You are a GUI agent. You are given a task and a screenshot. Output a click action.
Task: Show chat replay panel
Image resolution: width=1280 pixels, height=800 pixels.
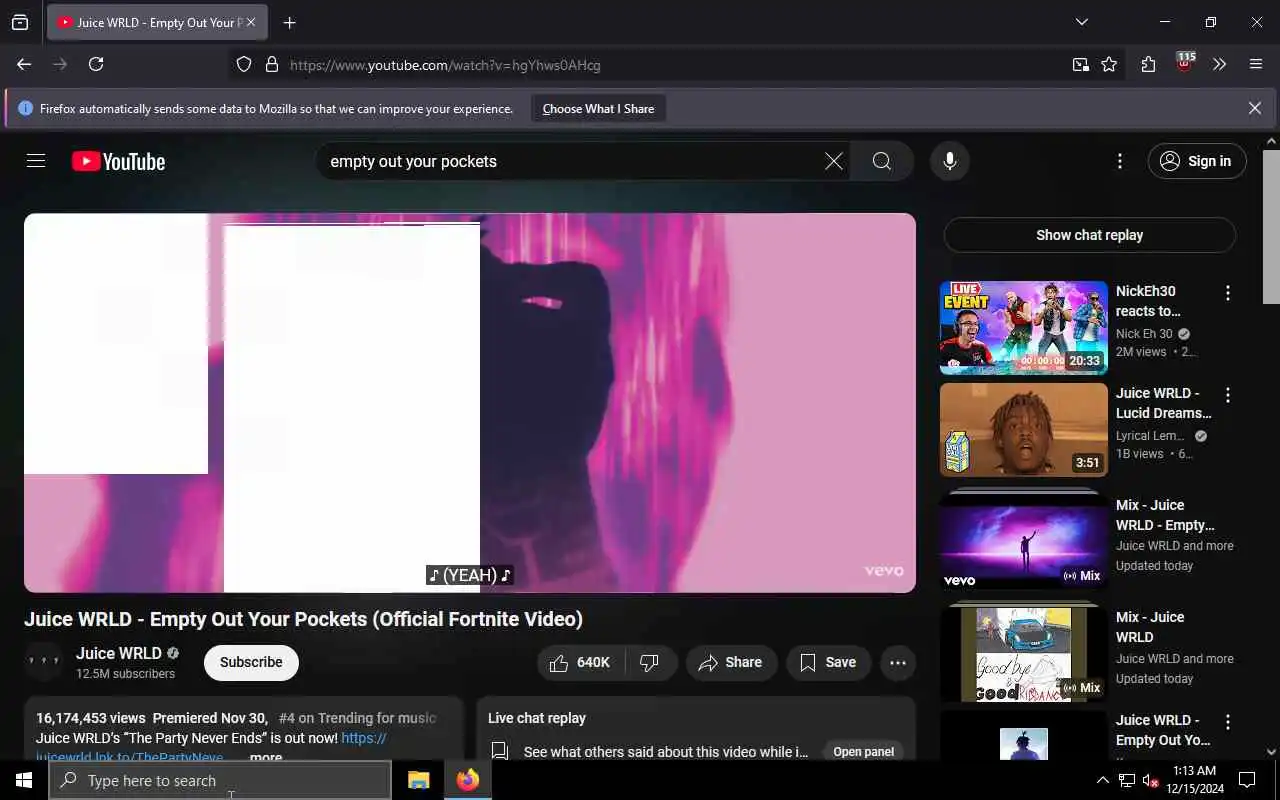(x=1089, y=235)
